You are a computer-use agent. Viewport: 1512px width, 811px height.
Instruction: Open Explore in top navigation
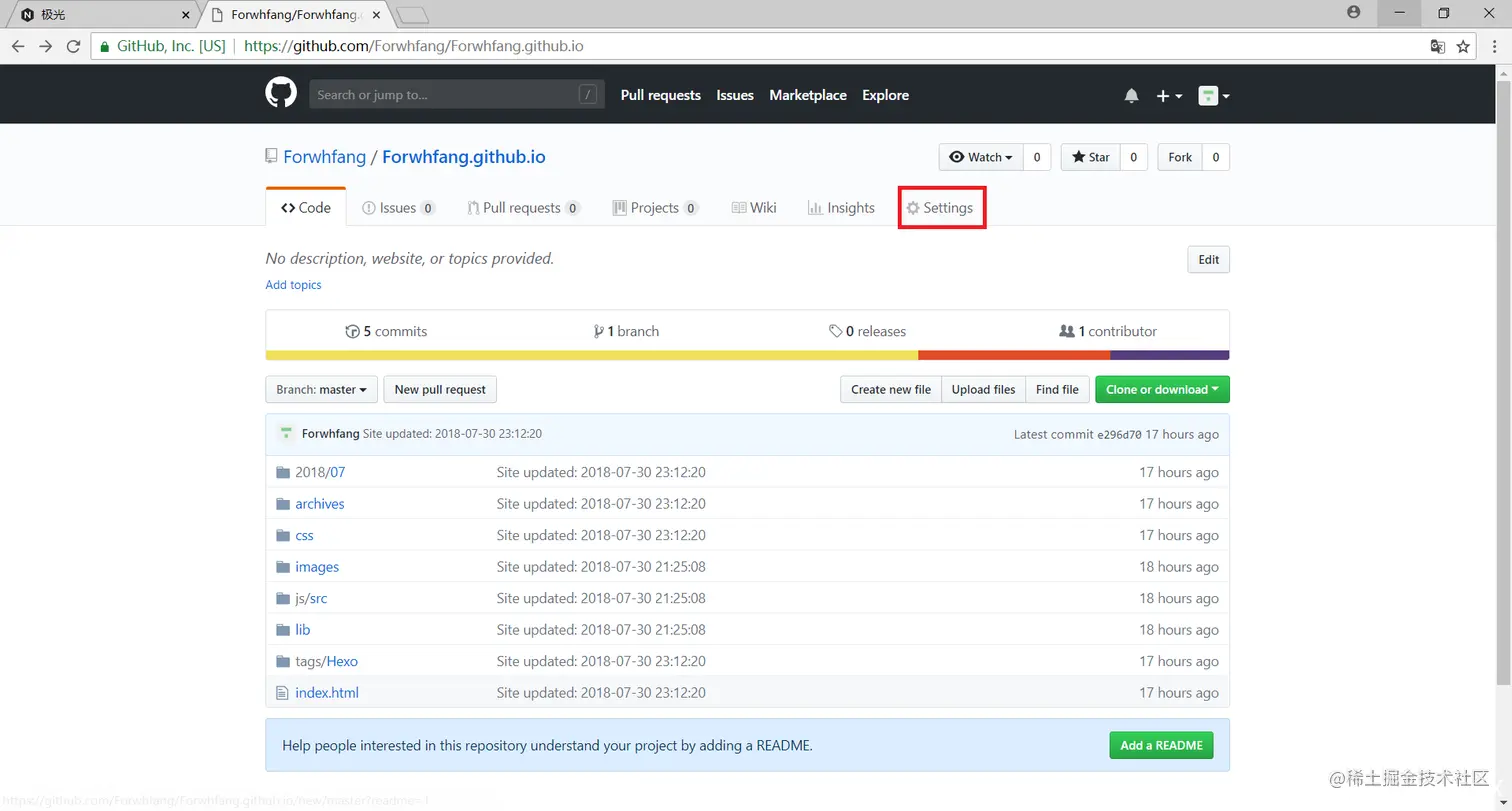[x=886, y=95]
